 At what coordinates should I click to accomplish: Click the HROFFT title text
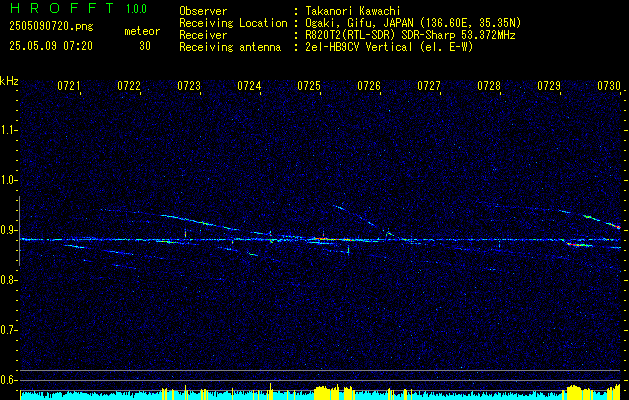[63, 8]
